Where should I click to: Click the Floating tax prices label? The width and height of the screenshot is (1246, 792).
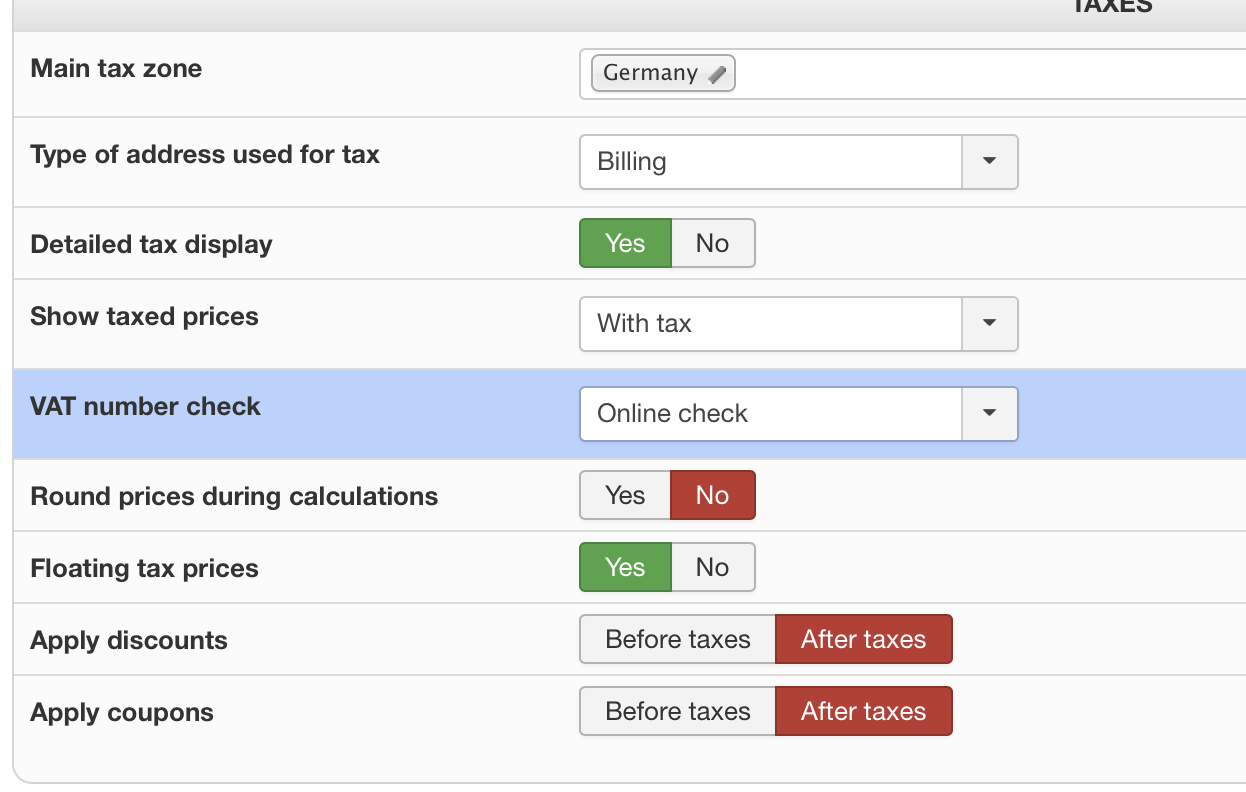pyautogui.click(x=144, y=569)
